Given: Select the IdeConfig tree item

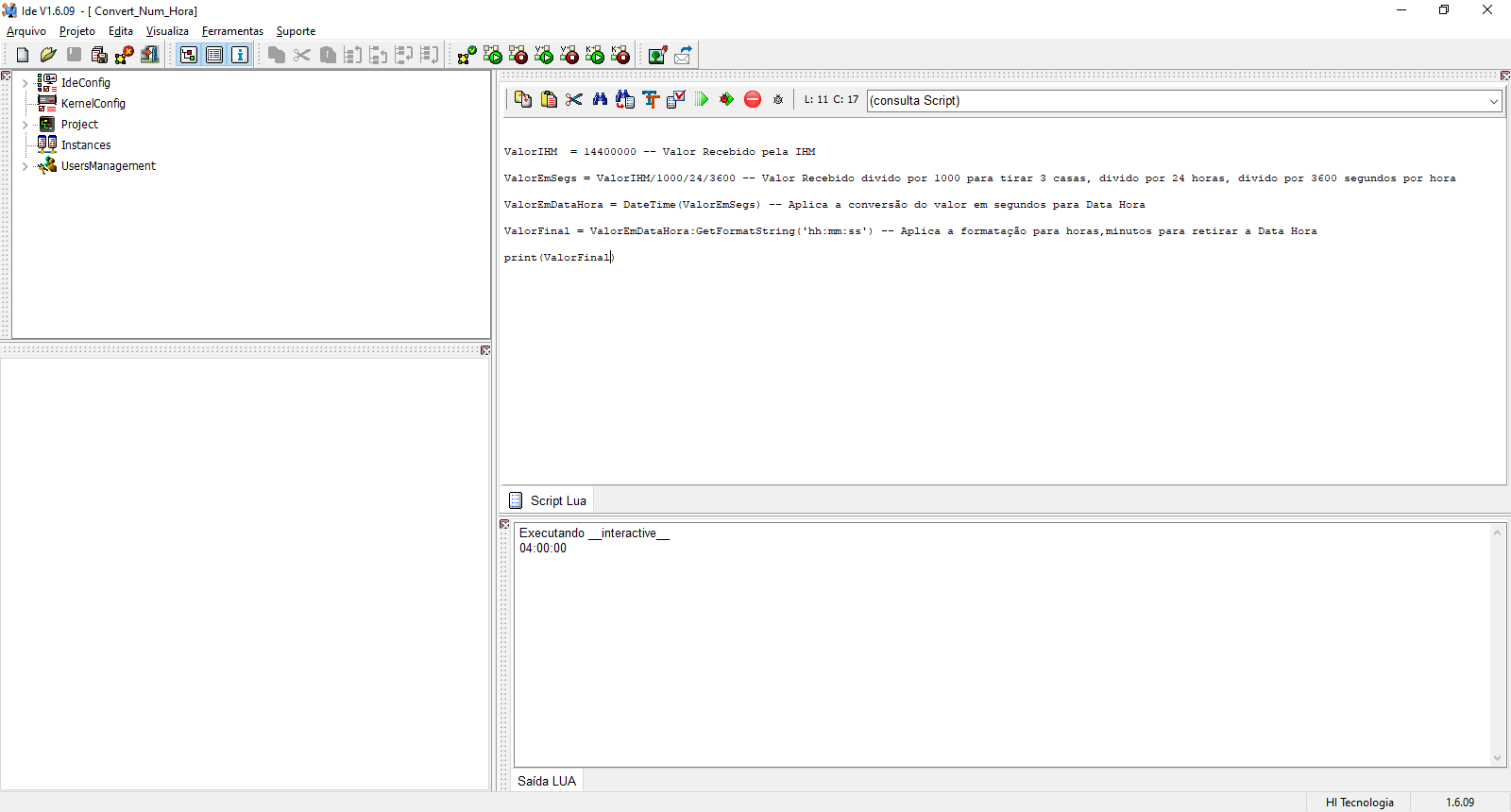Looking at the screenshot, I should pyautogui.click(x=86, y=83).
